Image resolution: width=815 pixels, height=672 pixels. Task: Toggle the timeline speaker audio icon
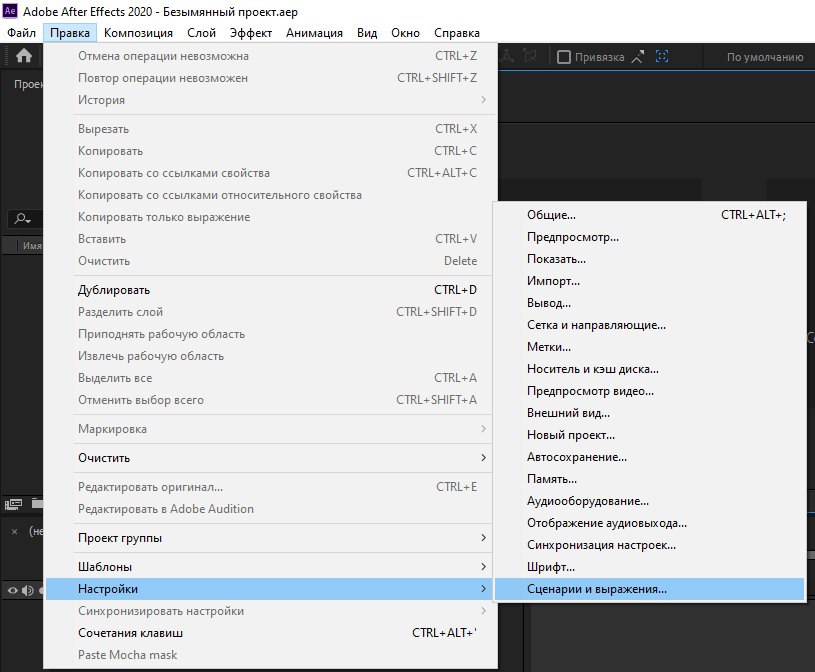coord(28,590)
